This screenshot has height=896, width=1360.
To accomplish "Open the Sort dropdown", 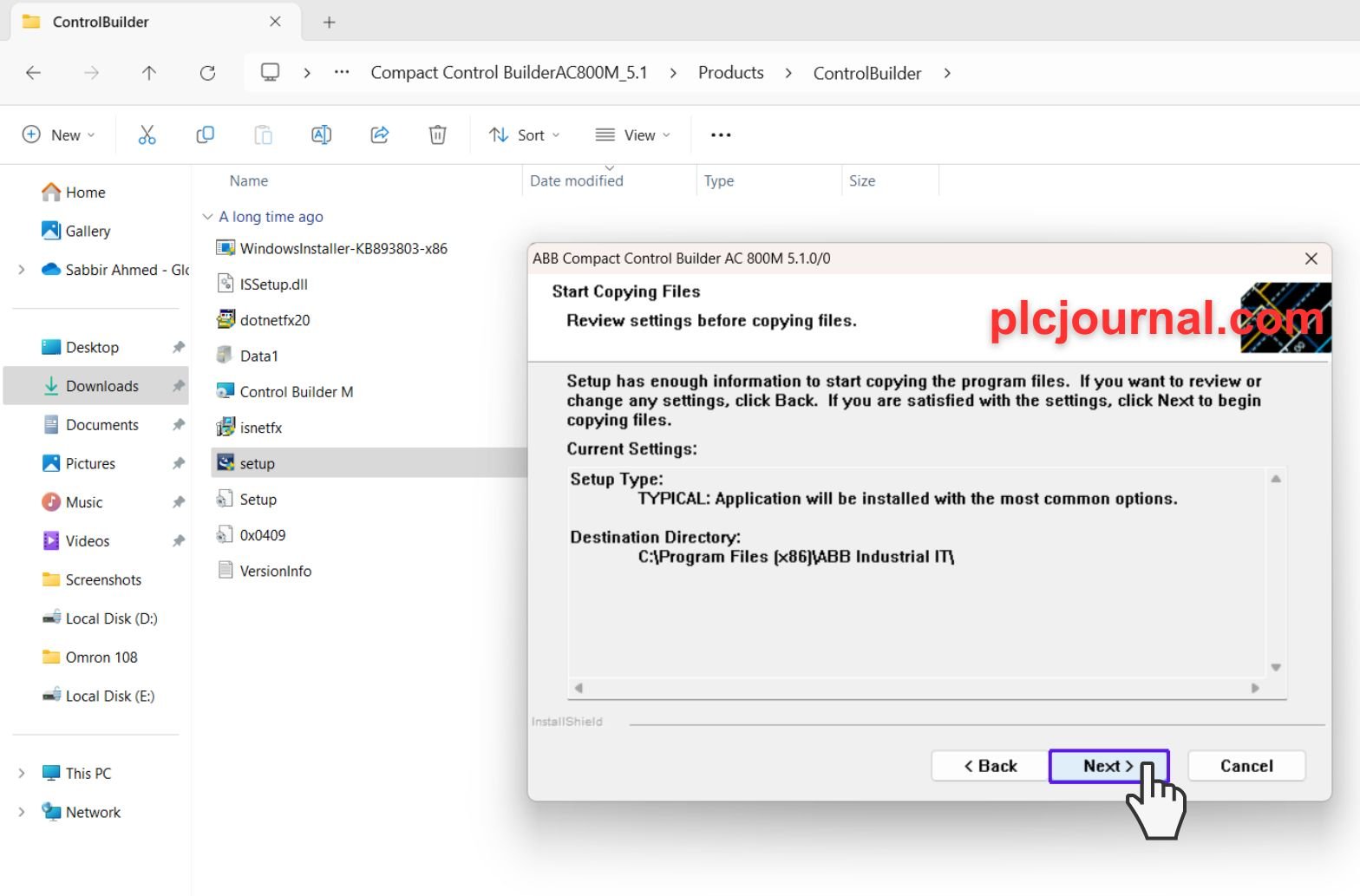I will 524,134.
